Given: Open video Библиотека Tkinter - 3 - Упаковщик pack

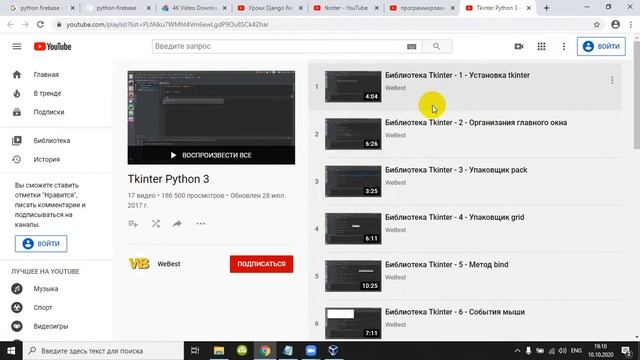Looking at the screenshot, I should (456, 170).
